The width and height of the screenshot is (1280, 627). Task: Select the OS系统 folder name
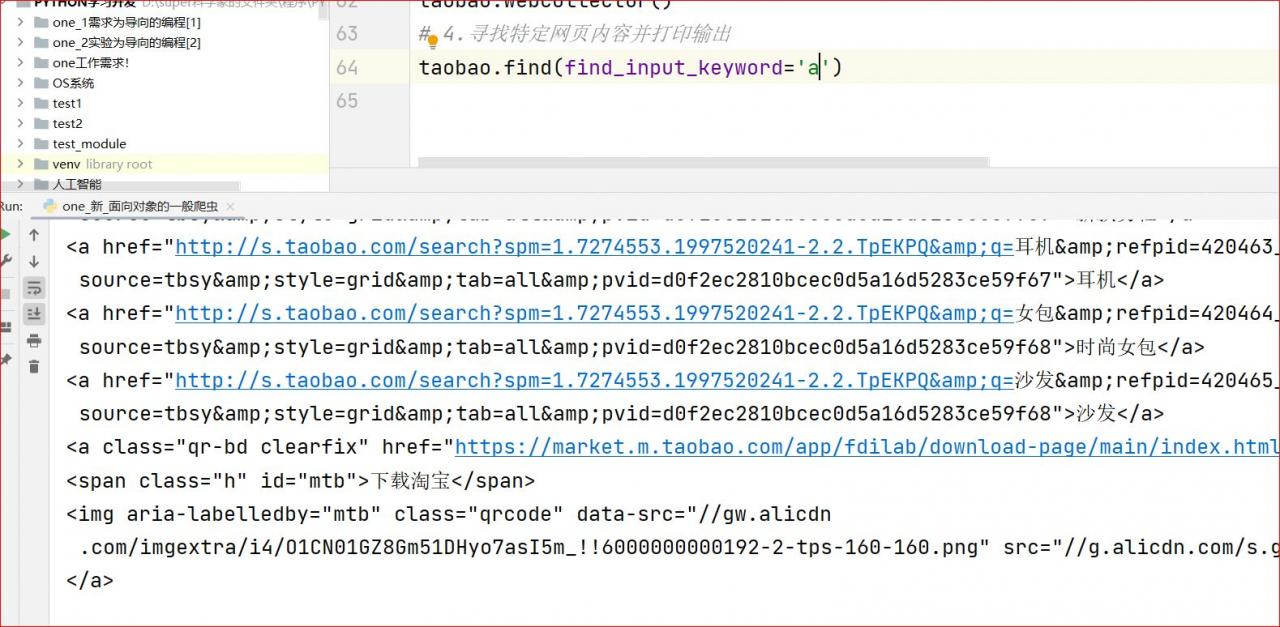coord(73,83)
